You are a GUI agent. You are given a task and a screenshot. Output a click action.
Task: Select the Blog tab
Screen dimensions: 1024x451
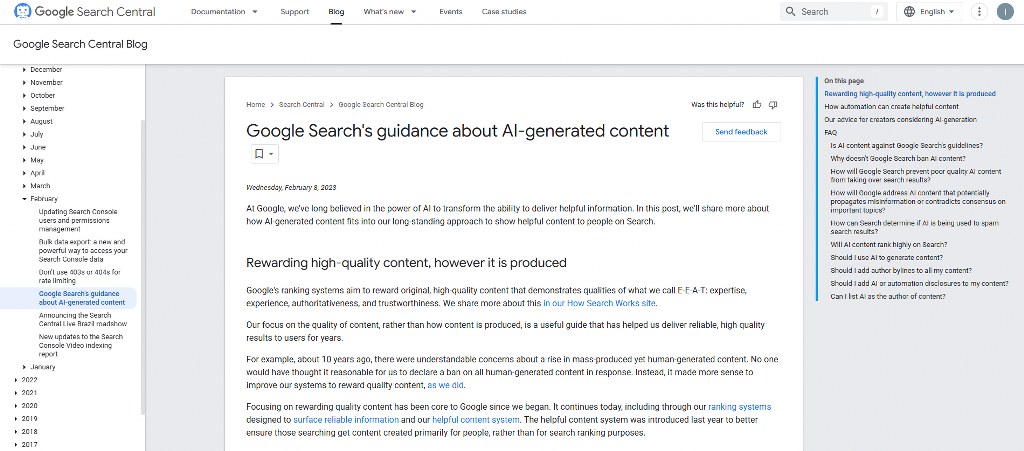pyautogui.click(x=336, y=12)
